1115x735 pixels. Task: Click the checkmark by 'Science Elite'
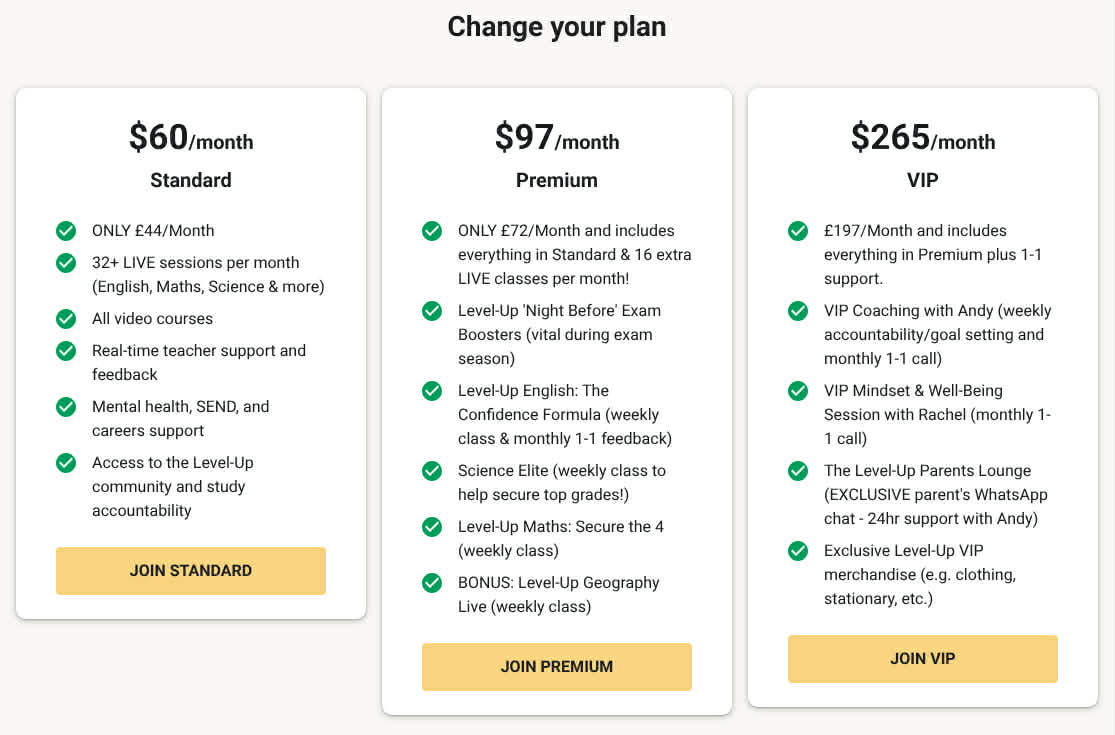tap(432, 471)
